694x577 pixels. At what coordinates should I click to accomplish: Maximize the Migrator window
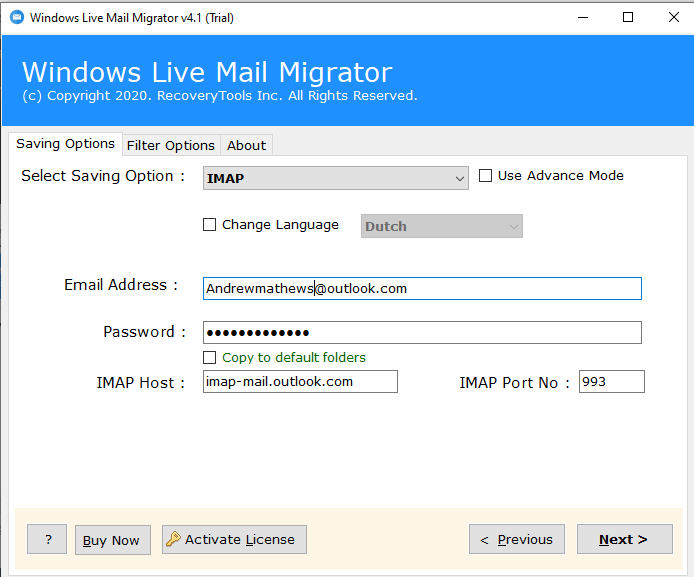tap(628, 18)
